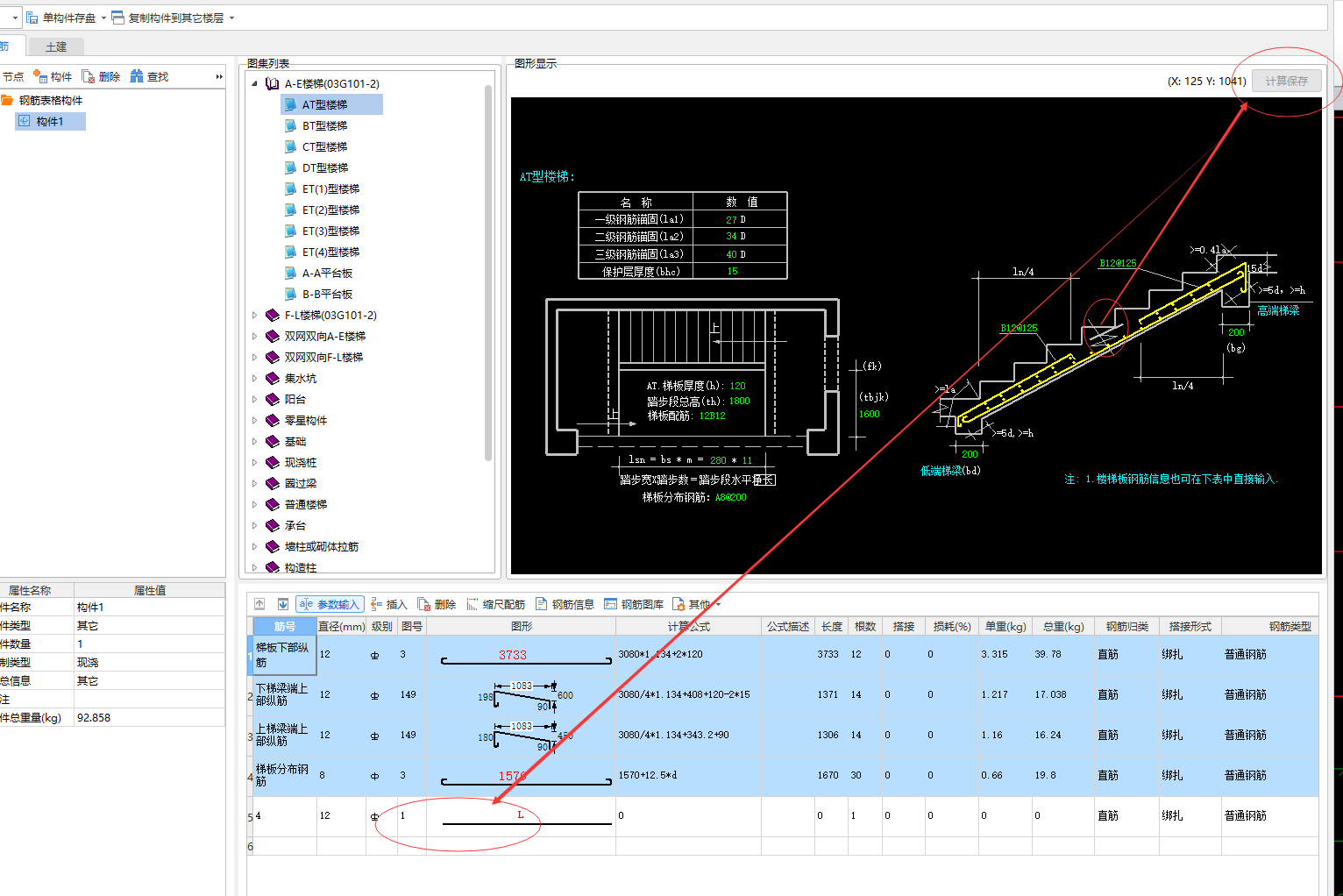Click the 零星构件 book icon
Image resolution: width=1343 pixels, height=896 pixels.
click(x=273, y=421)
